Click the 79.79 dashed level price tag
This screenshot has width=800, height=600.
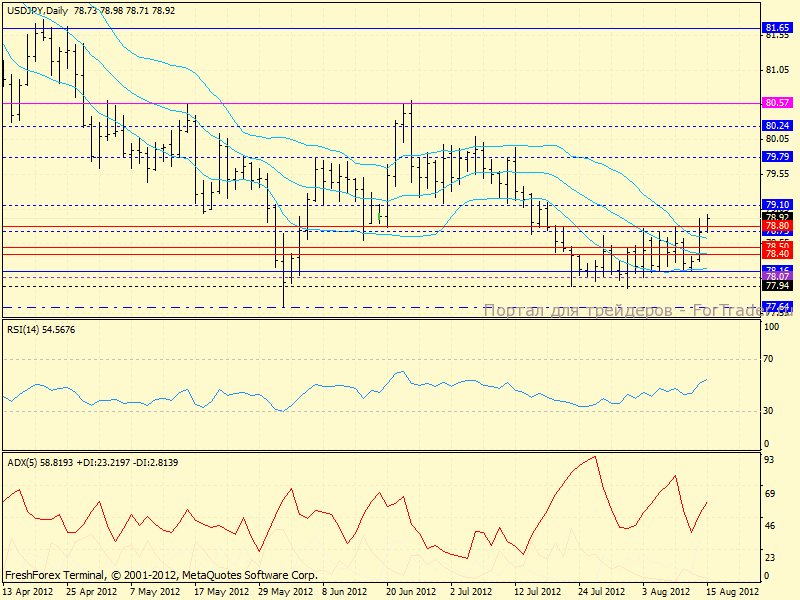tap(777, 157)
